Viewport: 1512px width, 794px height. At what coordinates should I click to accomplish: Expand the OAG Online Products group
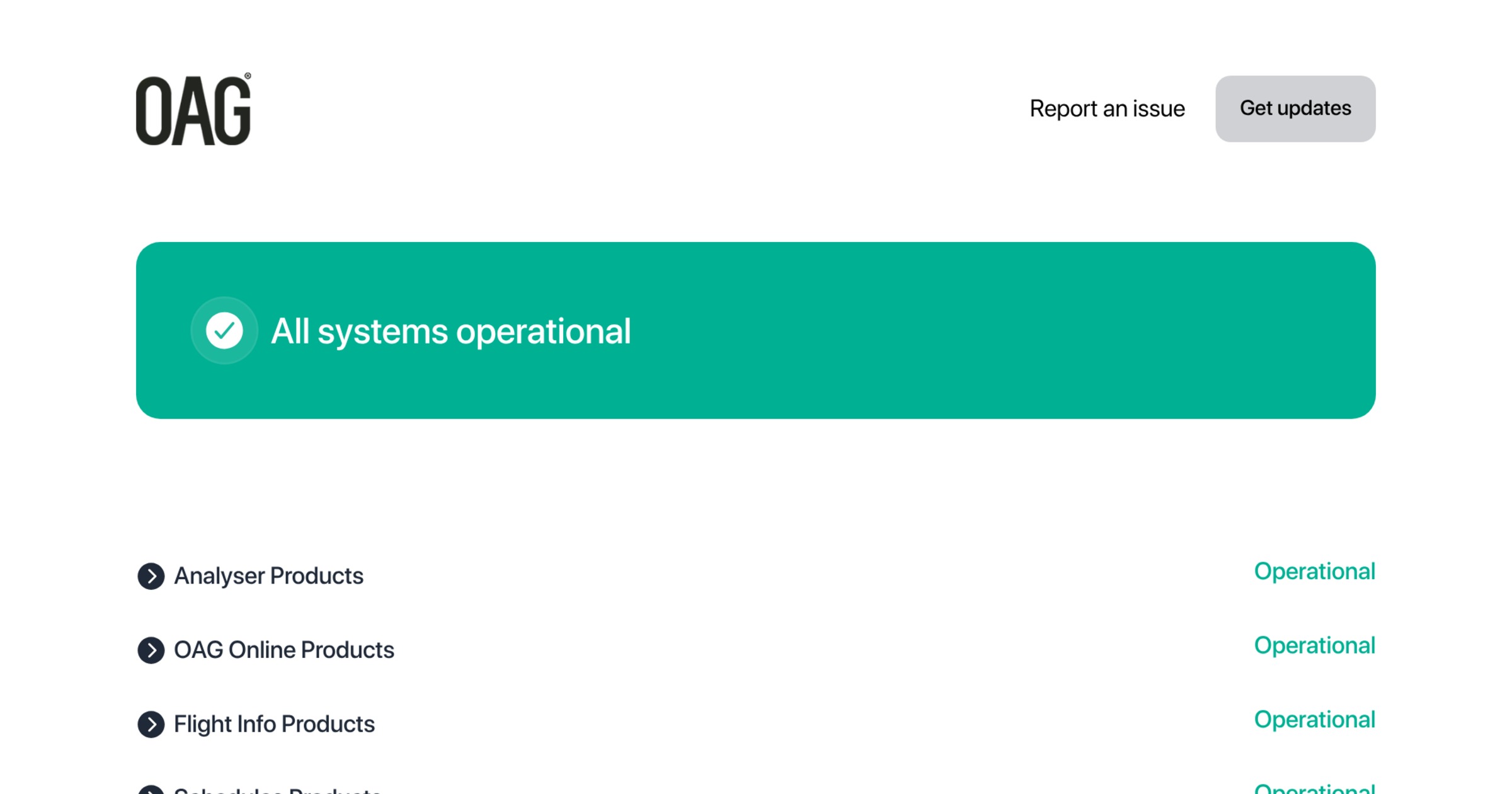click(283, 650)
